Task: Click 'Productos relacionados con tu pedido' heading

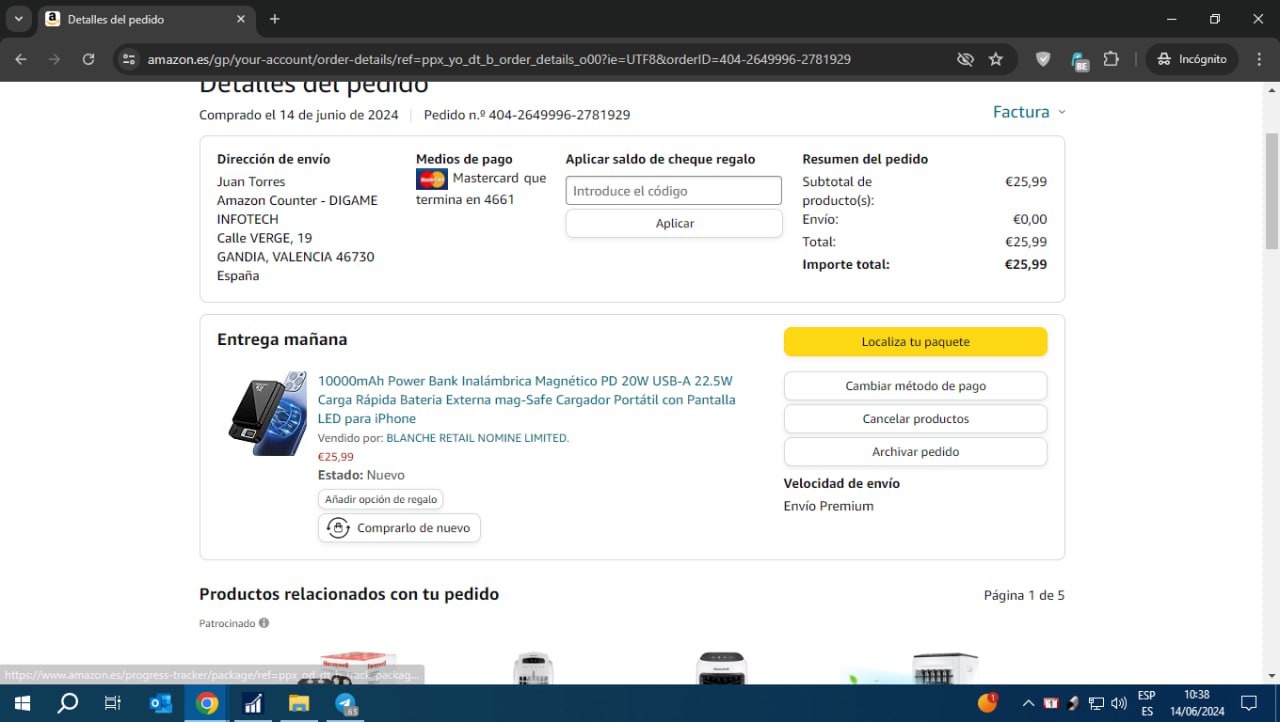Action: click(349, 594)
